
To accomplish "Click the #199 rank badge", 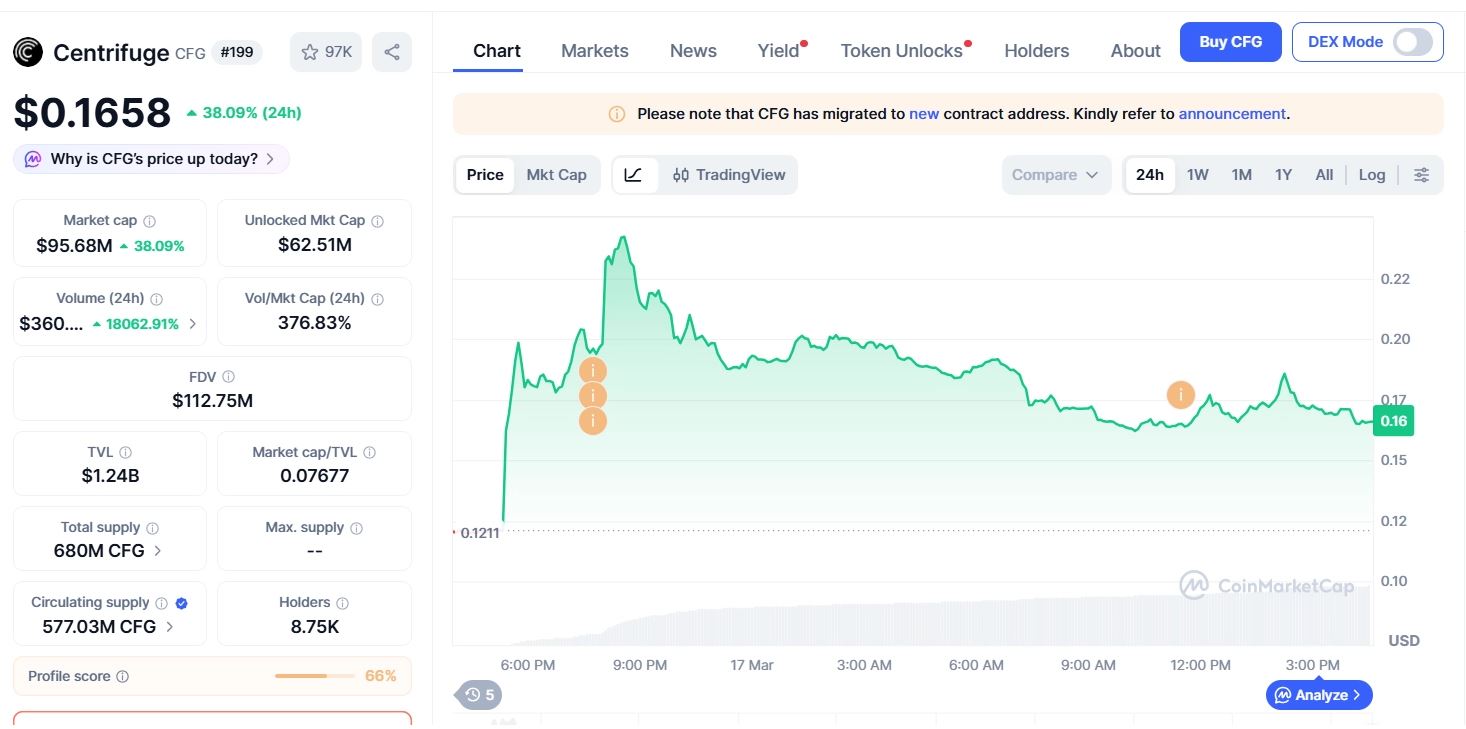I will click(x=237, y=52).
